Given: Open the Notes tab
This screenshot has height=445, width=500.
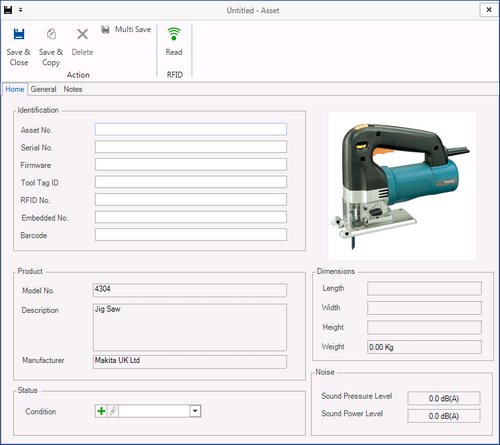Looking at the screenshot, I should coord(73,89).
